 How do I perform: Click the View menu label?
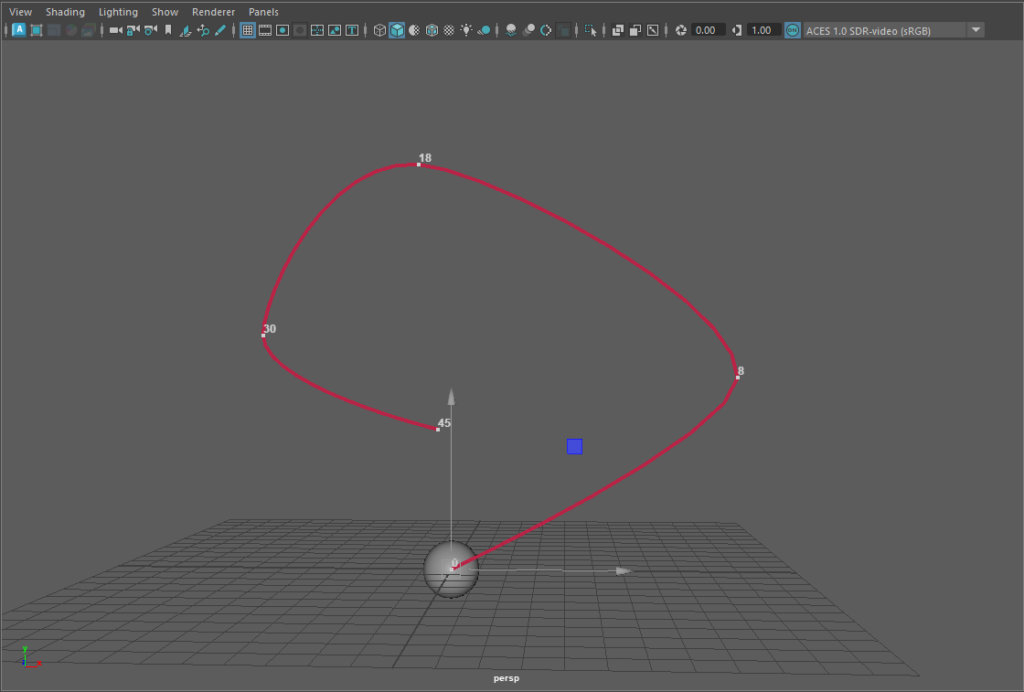tap(20, 12)
